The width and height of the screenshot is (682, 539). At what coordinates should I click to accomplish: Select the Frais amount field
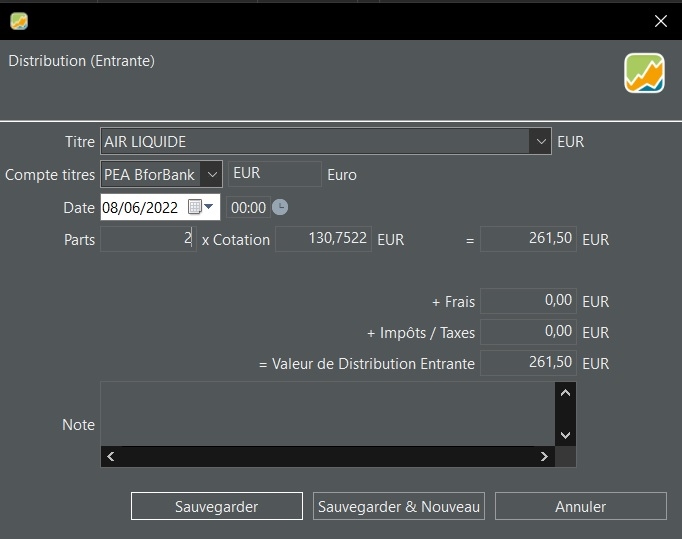[528, 301]
